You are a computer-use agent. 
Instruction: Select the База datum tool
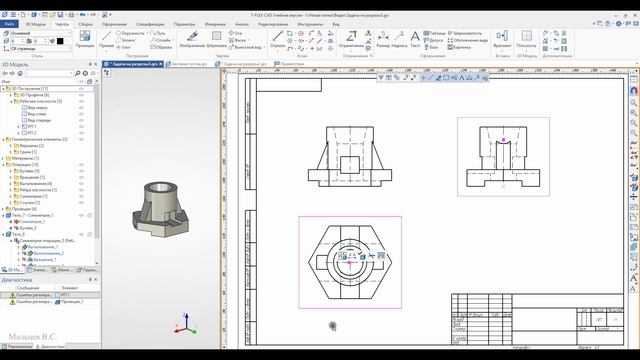pyautogui.click(x=431, y=47)
